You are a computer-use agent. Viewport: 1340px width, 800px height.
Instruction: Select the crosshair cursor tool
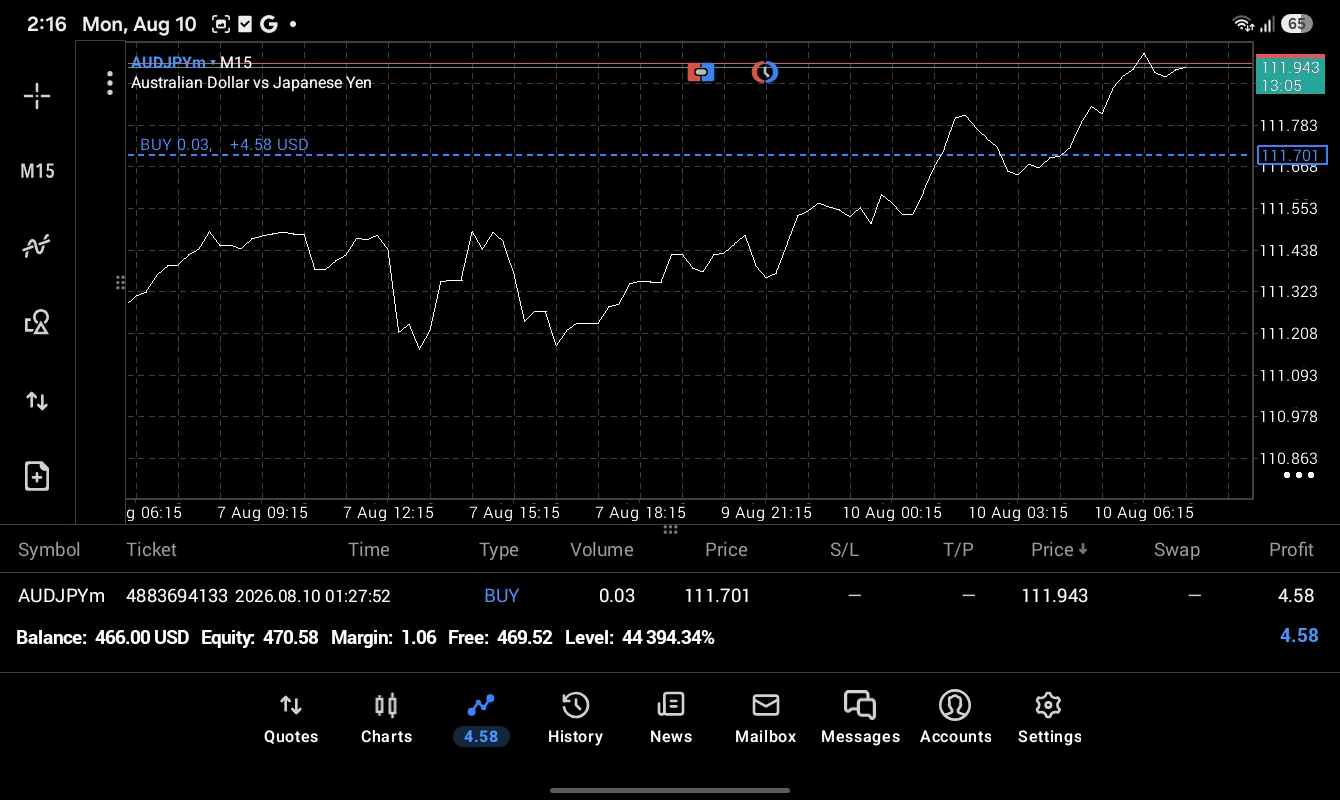pyautogui.click(x=37, y=96)
